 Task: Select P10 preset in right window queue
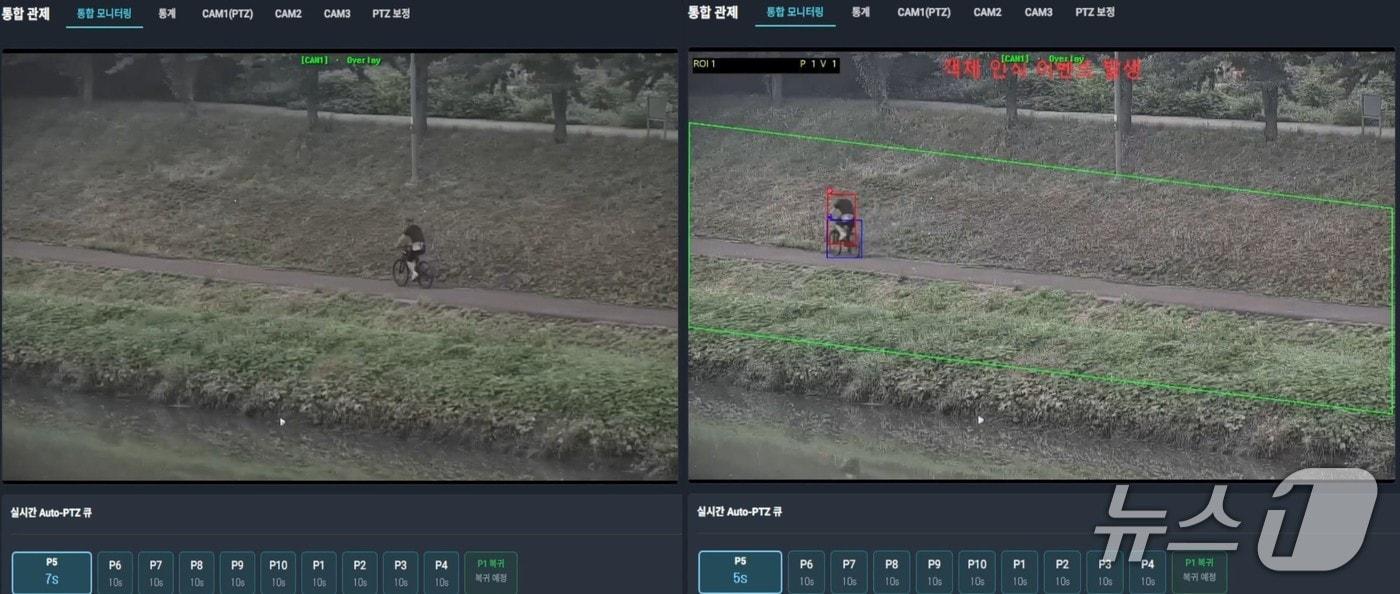[977, 572]
